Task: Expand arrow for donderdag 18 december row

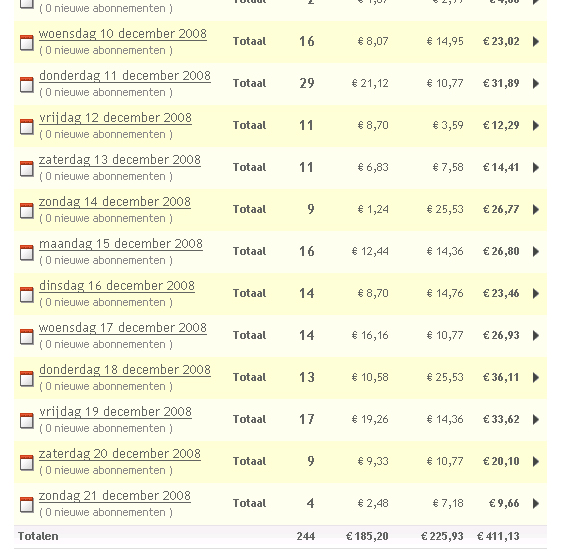Action: [536, 377]
